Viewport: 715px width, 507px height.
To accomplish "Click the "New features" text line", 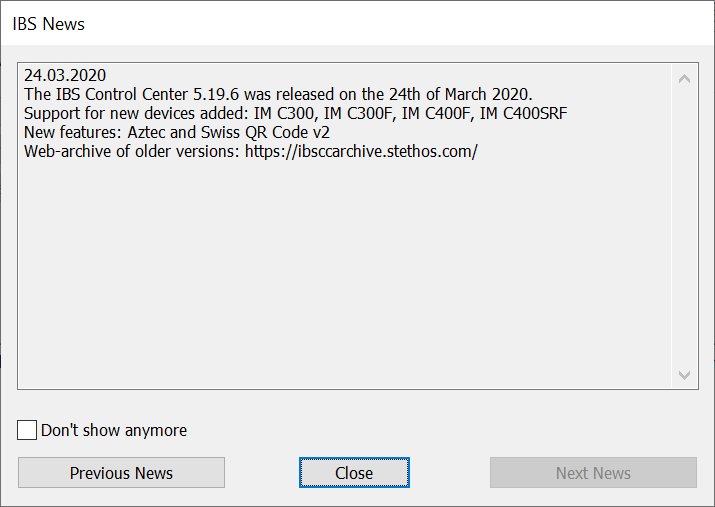I will (73, 132).
